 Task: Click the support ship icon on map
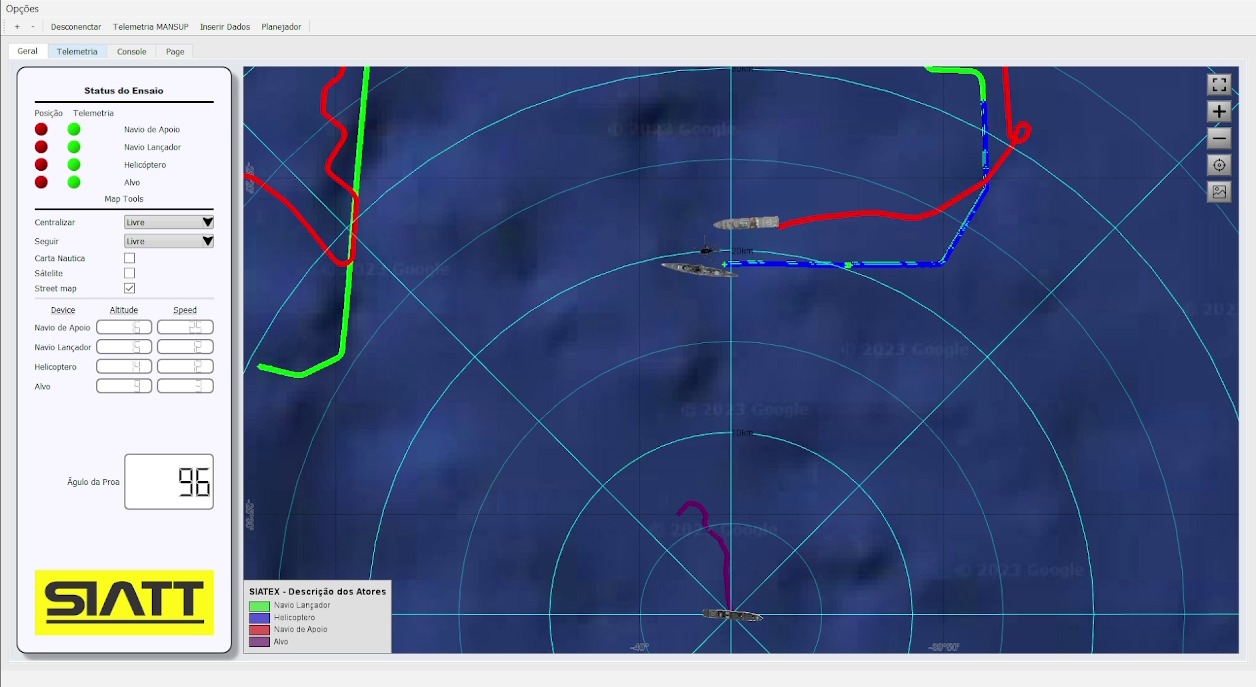coord(746,222)
